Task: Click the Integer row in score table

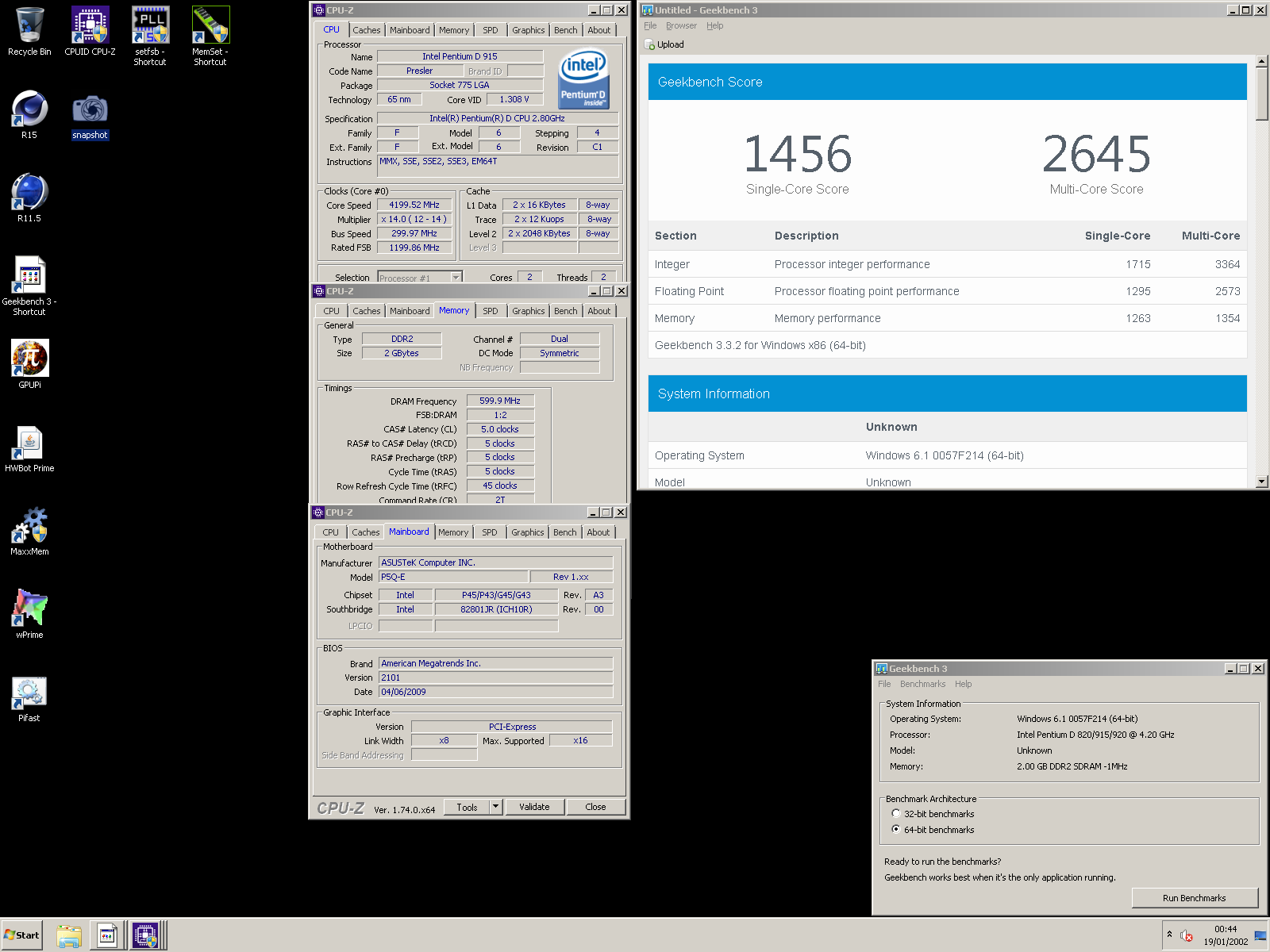Action: pos(947,264)
